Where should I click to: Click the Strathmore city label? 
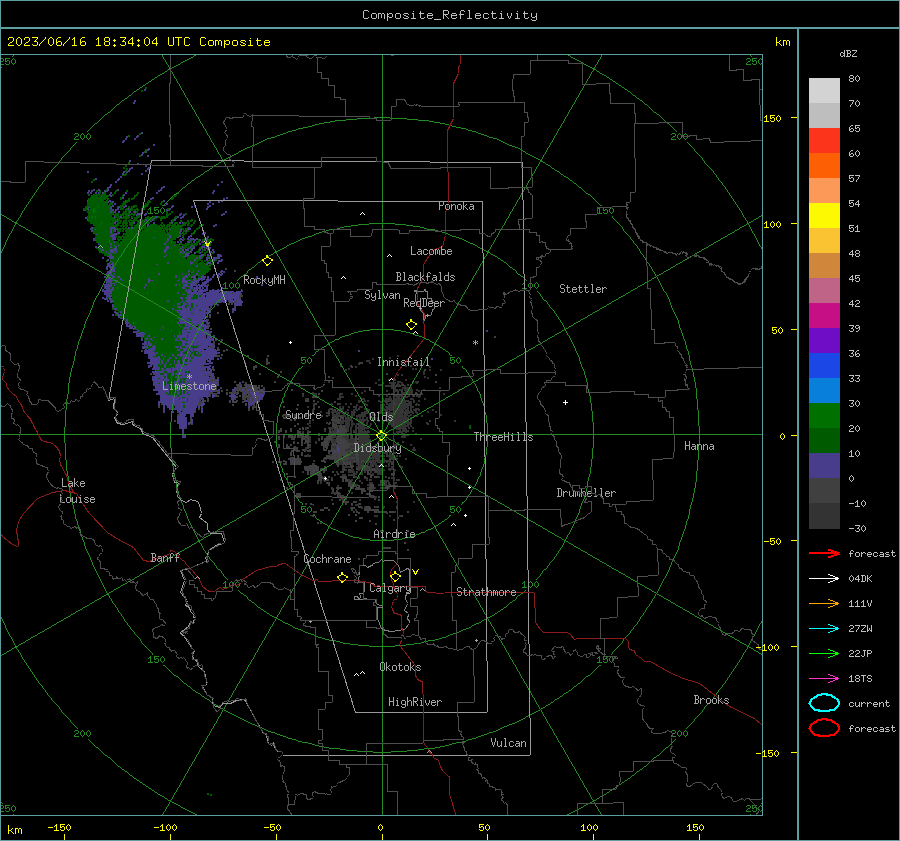click(x=486, y=592)
